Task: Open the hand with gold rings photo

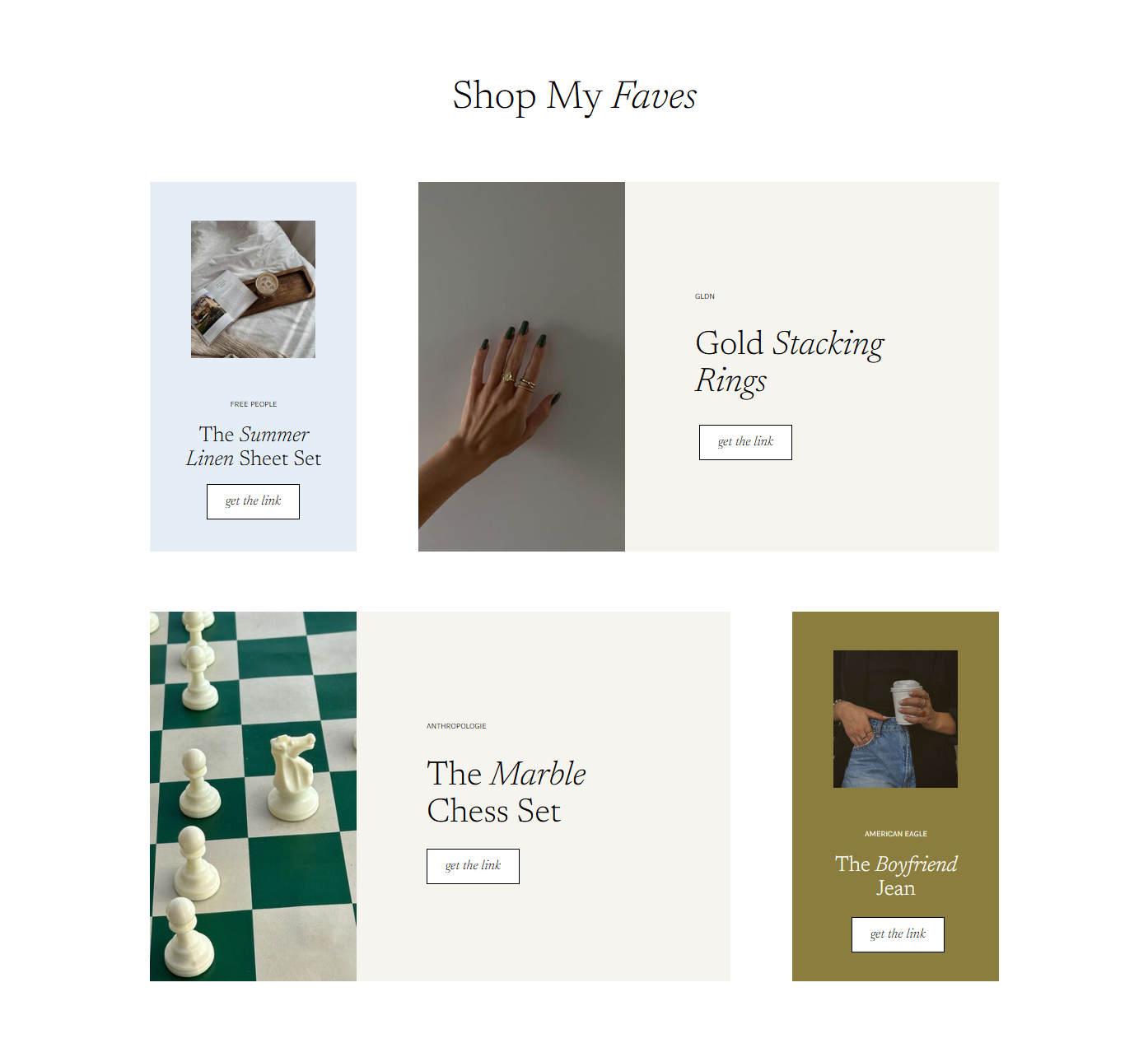Action: (521, 366)
